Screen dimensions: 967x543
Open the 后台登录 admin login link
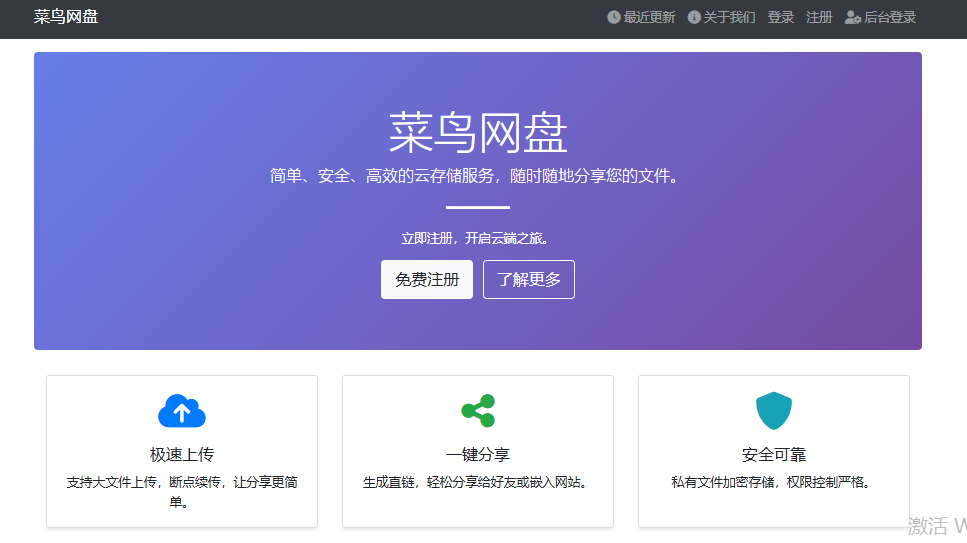click(889, 17)
